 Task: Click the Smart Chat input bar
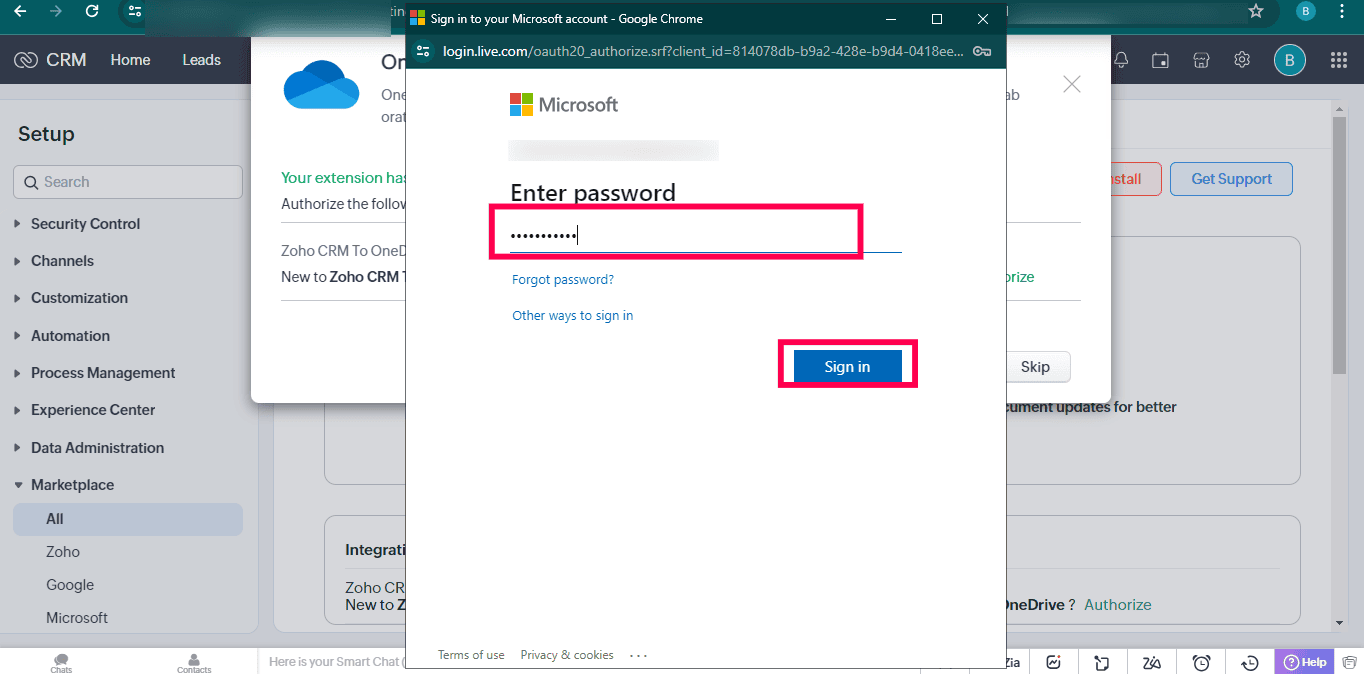click(x=335, y=662)
